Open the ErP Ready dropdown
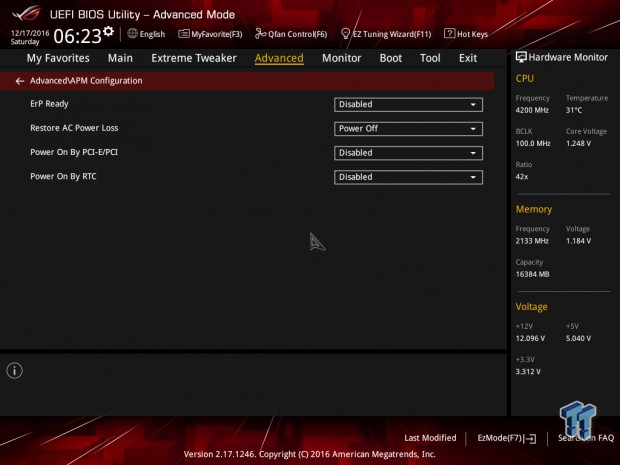620x465 pixels. pyautogui.click(x=408, y=105)
